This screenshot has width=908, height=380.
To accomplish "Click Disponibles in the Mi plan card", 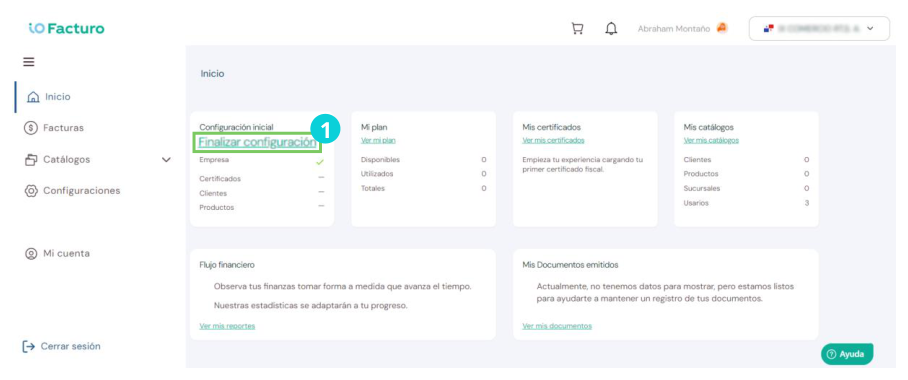I will 380,160.
